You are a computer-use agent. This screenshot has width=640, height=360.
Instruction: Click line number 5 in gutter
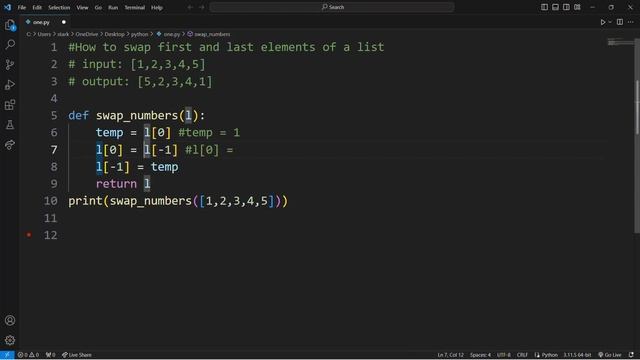pyautogui.click(x=54, y=116)
